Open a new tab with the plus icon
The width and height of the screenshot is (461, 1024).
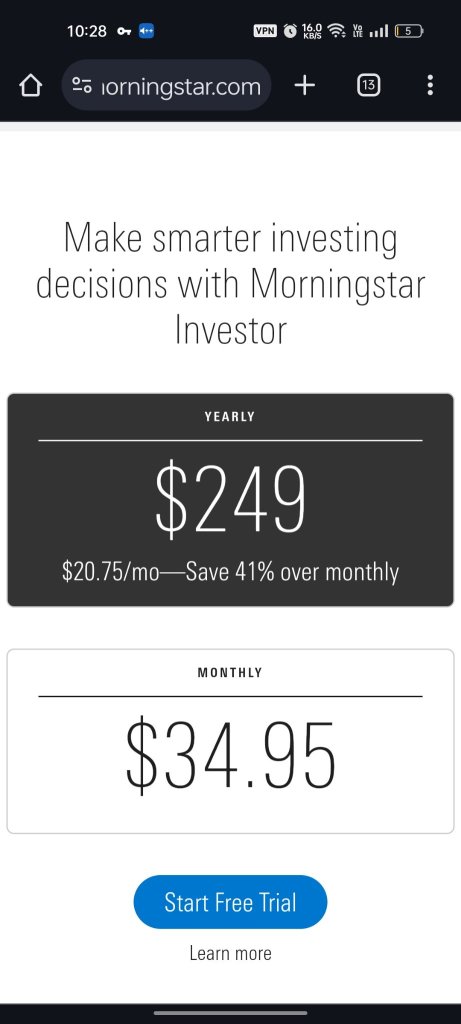pyautogui.click(x=304, y=85)
